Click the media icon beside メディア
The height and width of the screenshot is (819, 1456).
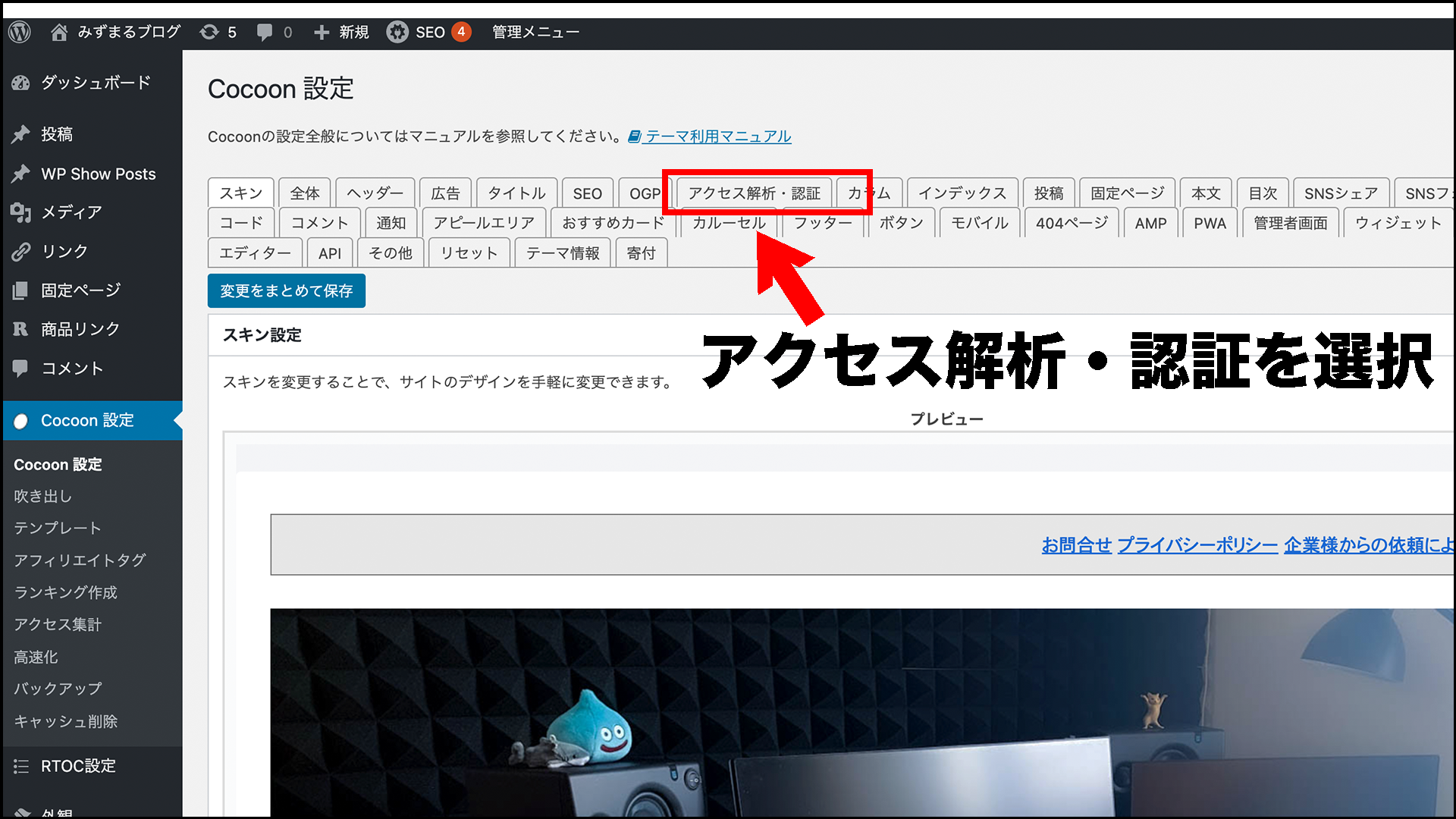click(x=21, y=212)
